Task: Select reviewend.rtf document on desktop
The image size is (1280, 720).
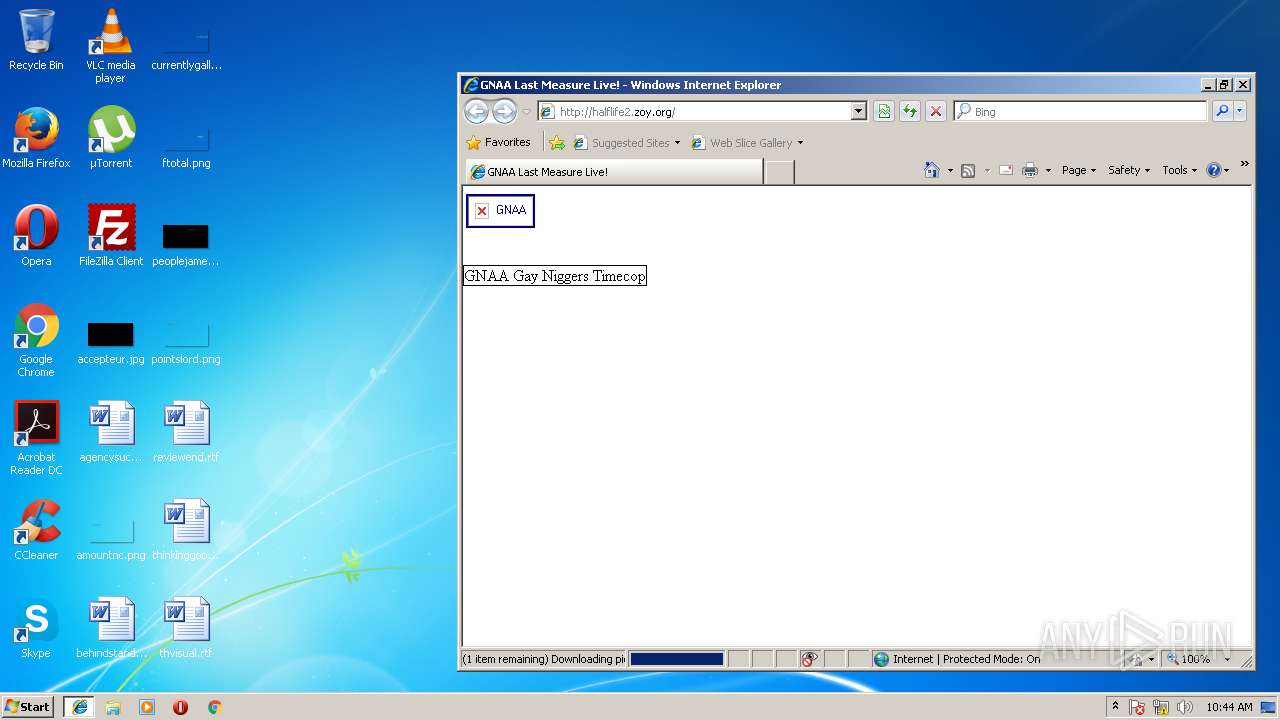Action: click(186, 432)
